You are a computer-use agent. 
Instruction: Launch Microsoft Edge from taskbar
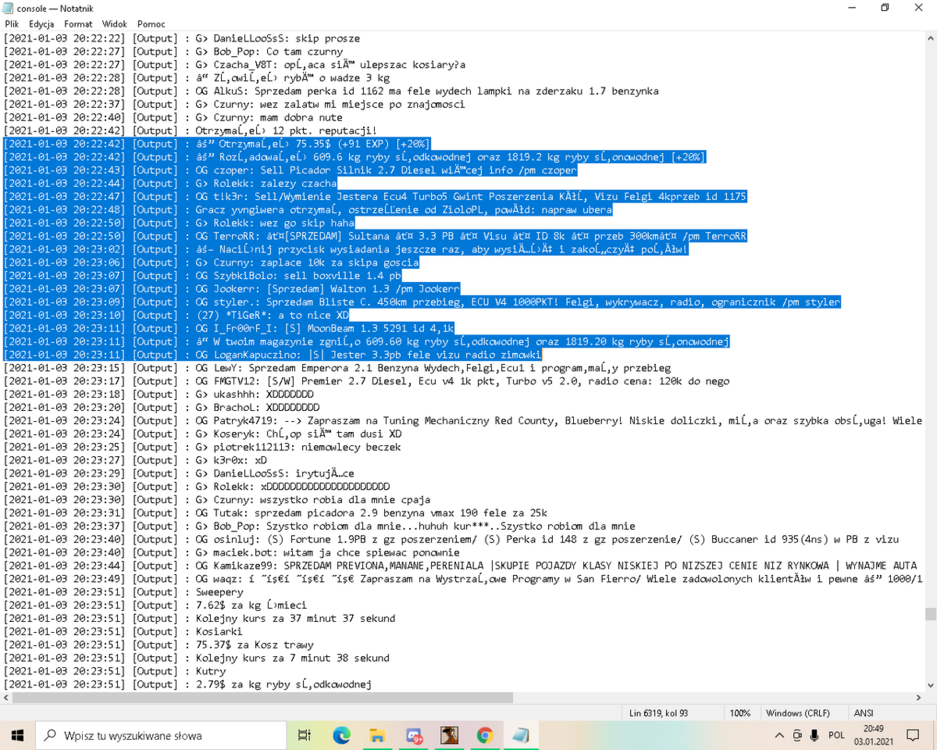(x=341, y=735)
